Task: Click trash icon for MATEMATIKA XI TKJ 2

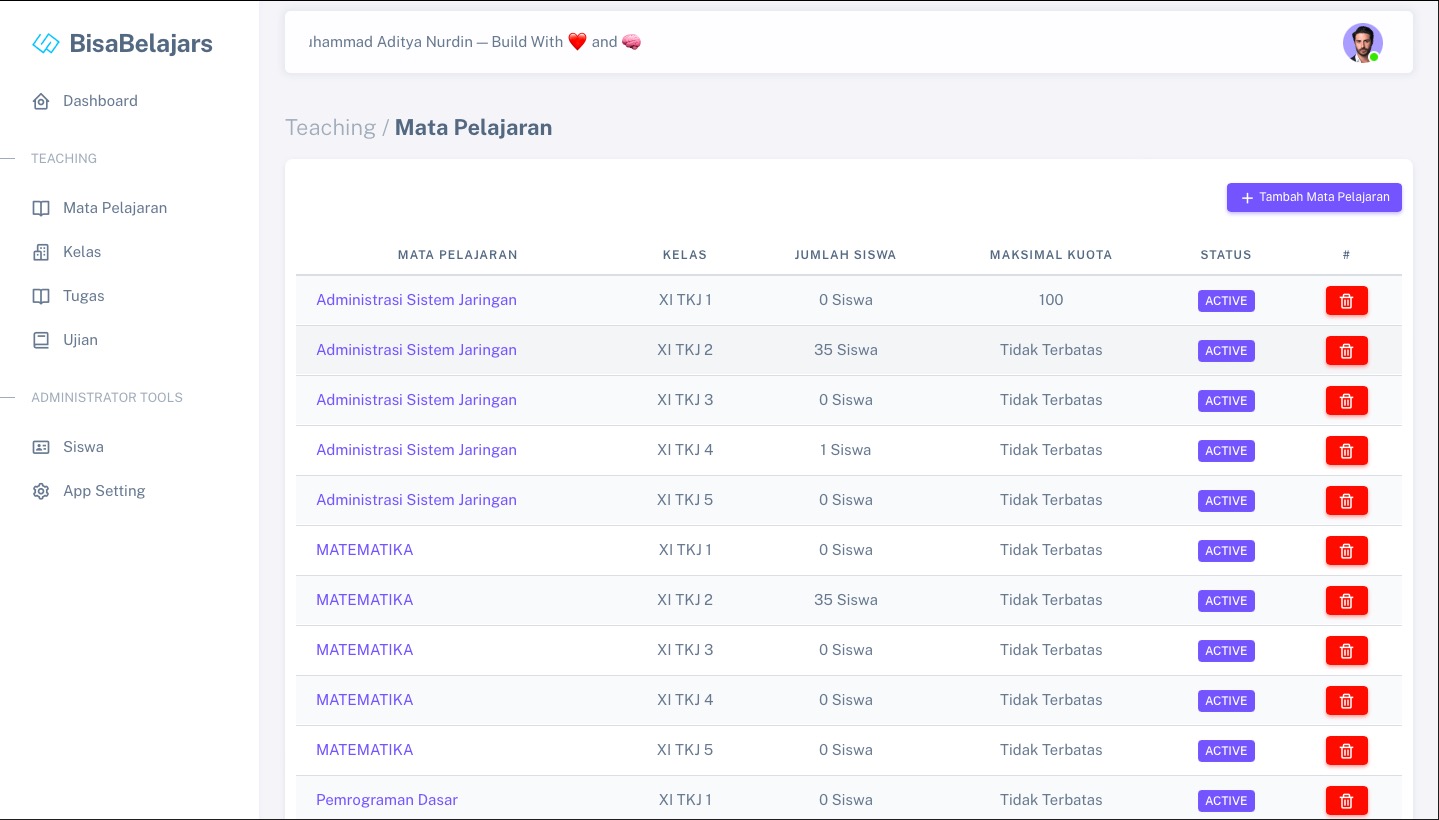Action: tap(1346, 601)
